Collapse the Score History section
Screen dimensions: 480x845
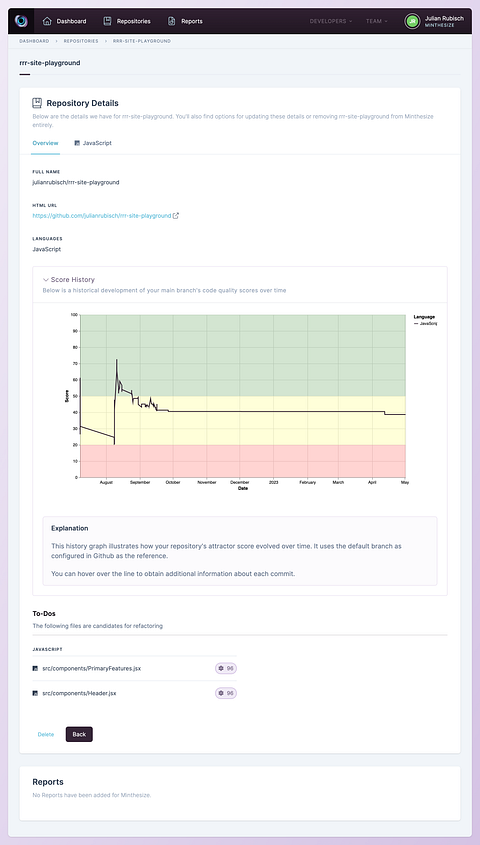click(68, 280)
